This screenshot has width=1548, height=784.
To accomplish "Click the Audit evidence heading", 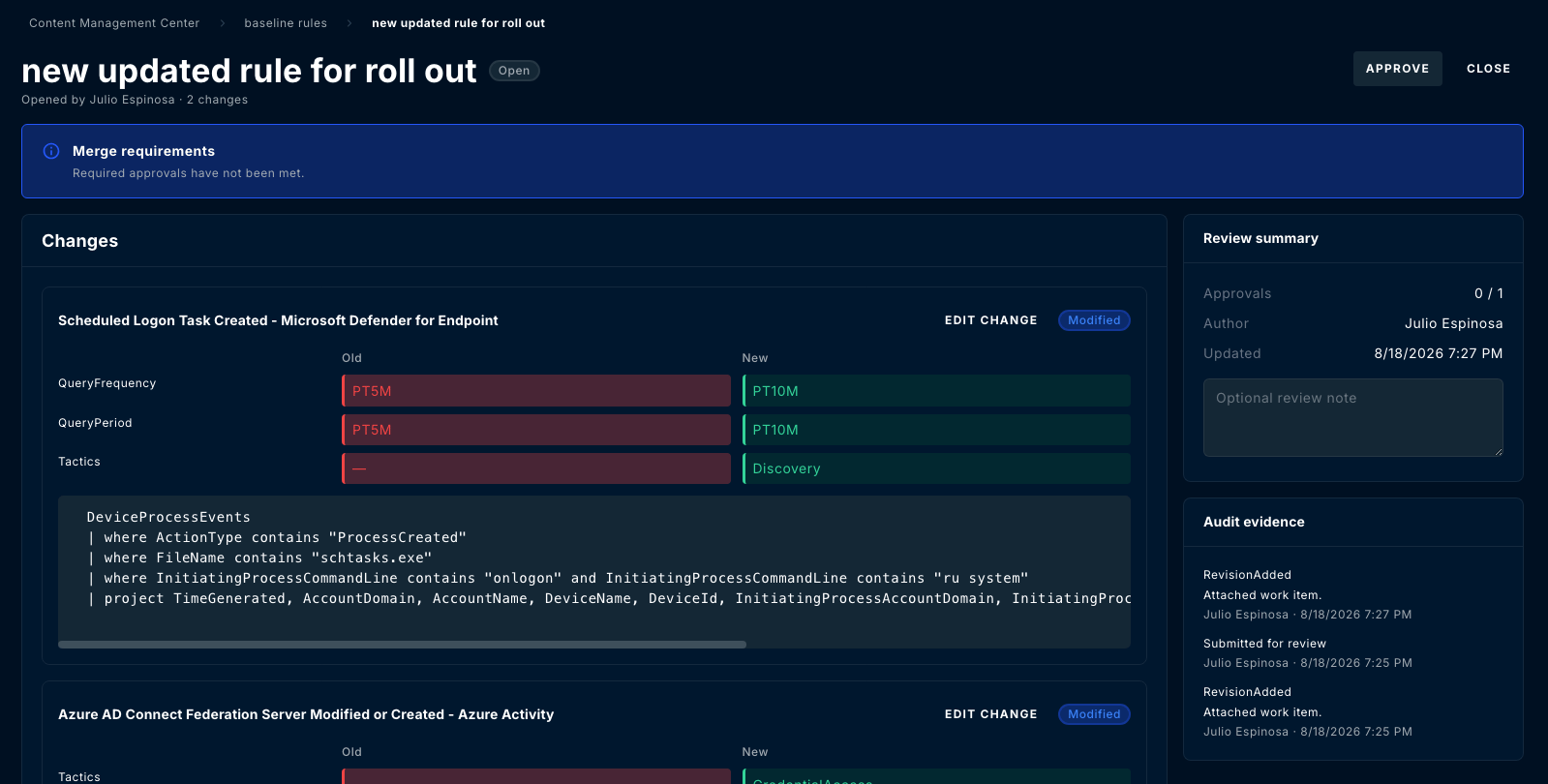I will [1254, 522].
